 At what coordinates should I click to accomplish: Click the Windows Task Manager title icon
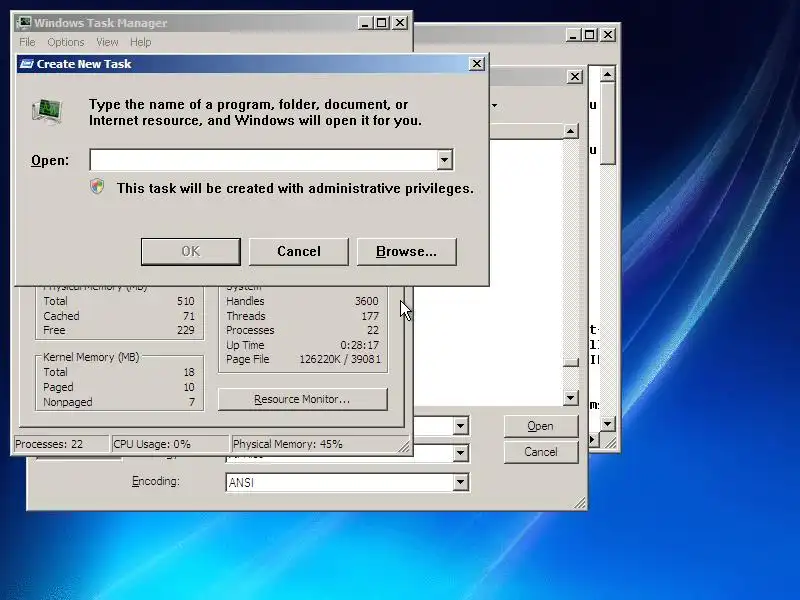(x=23, y=23)
